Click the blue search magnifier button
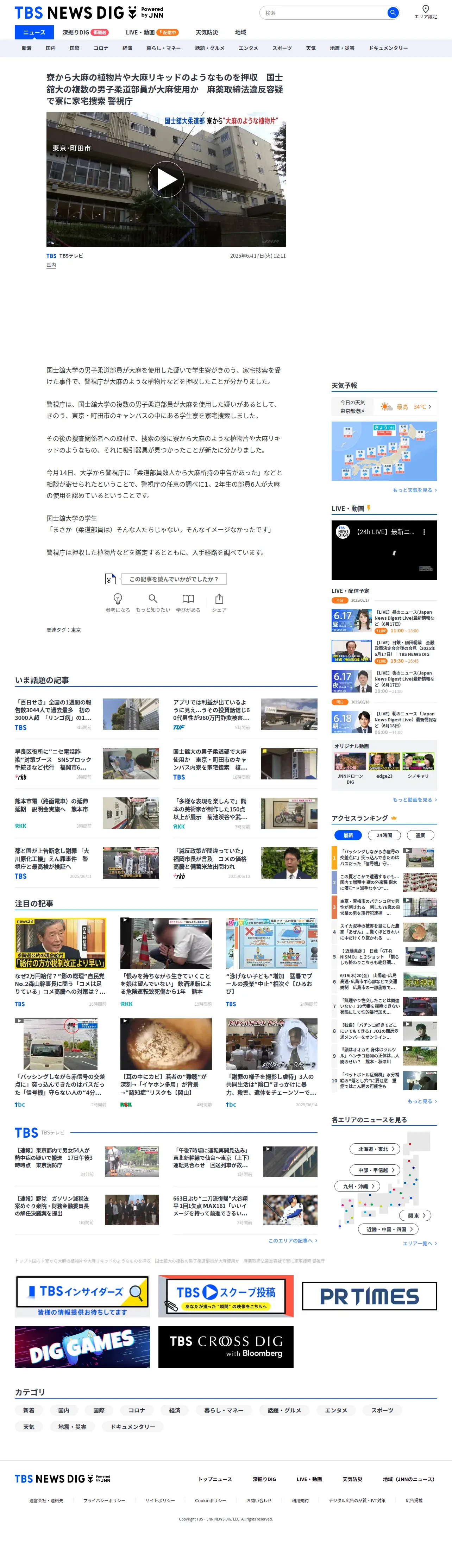The width and height of the screenshot is (452, 1568). pyautogui.click(x=393, y=12)
